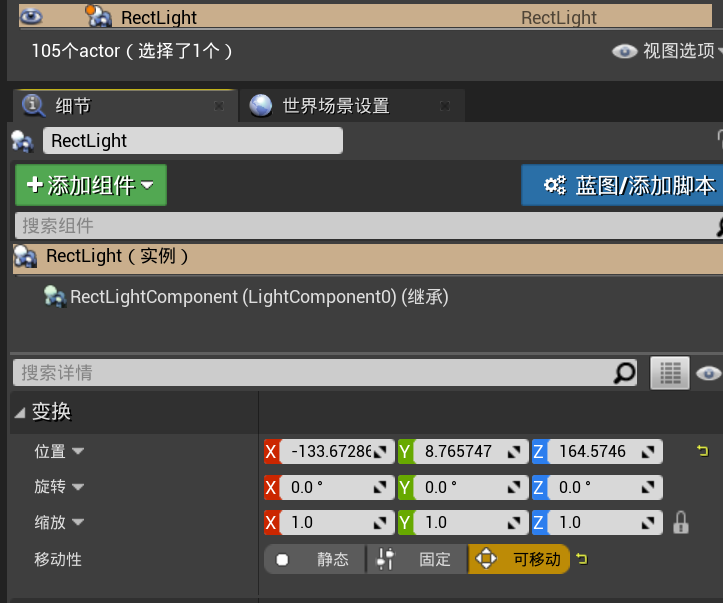This screenshot has width=723, height=603.
Task: Toggle the scale ratio lock icon
Action: click(x=681, y=523)
